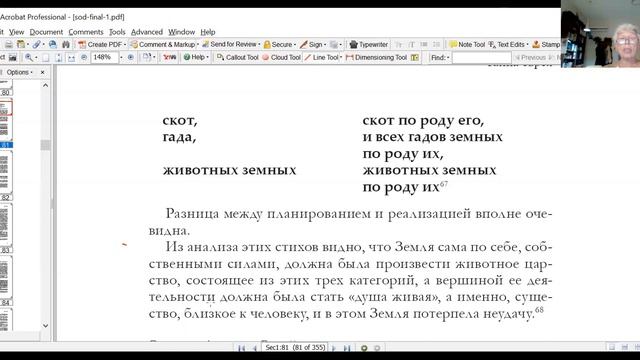Click the Create PDF button
This screenshot has height=360, width=640.
coord(100,44)
